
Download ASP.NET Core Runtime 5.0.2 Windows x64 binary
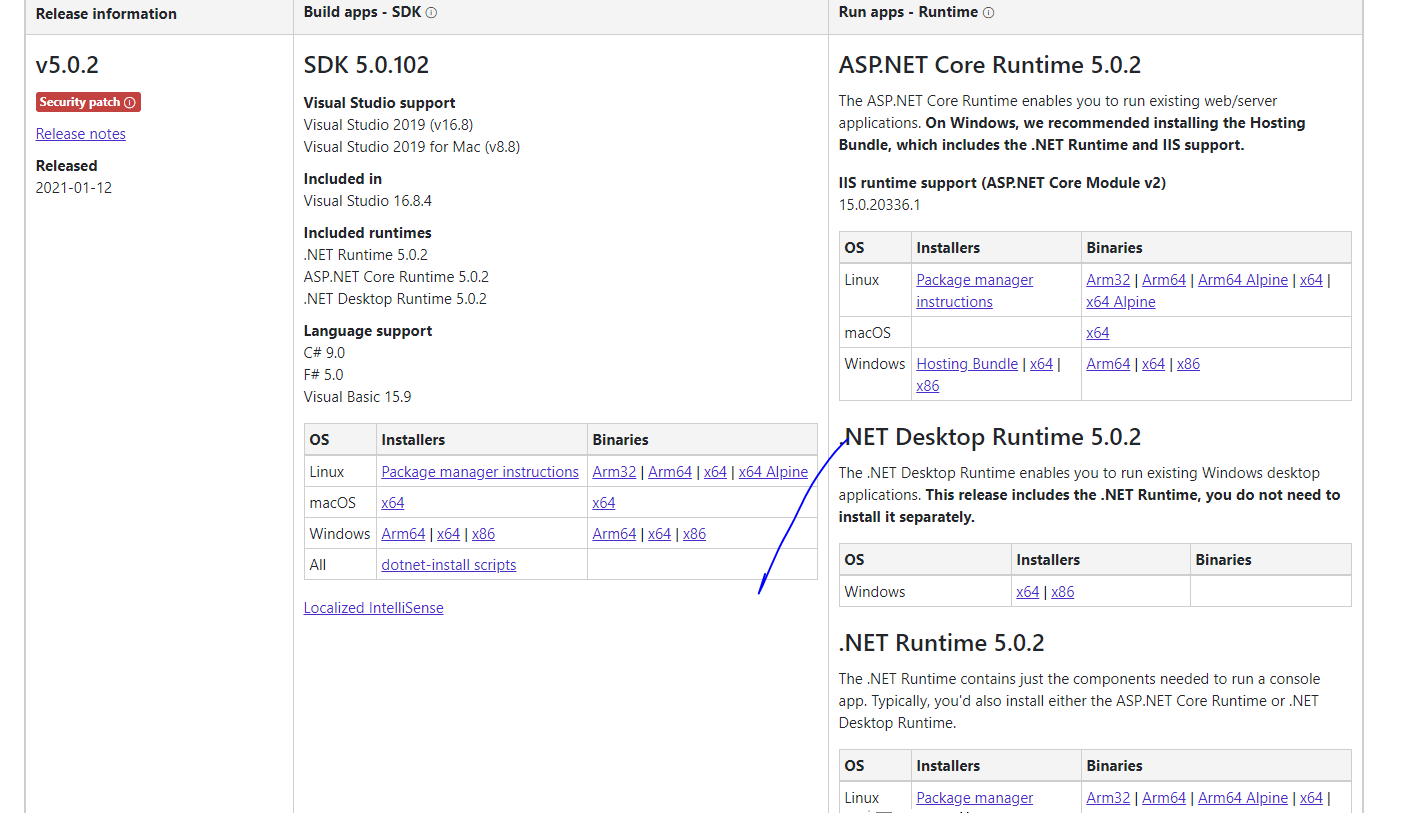coord(1154,364)
